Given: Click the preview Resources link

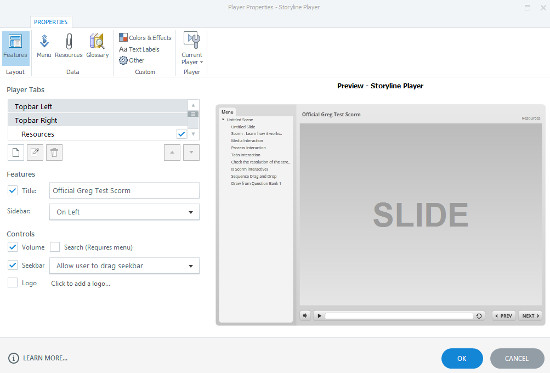Looking at the screenshot, I should 531,119.
